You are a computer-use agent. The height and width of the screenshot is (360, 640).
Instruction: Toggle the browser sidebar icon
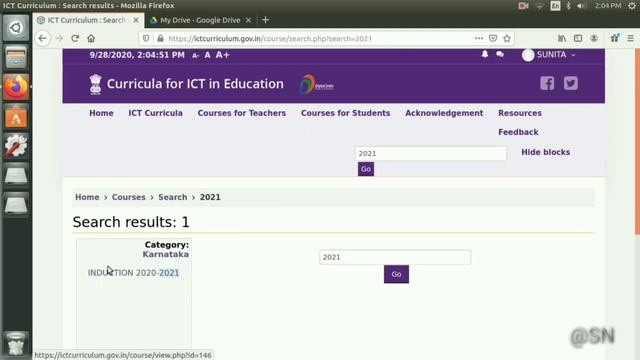click(x=578, y=38)
